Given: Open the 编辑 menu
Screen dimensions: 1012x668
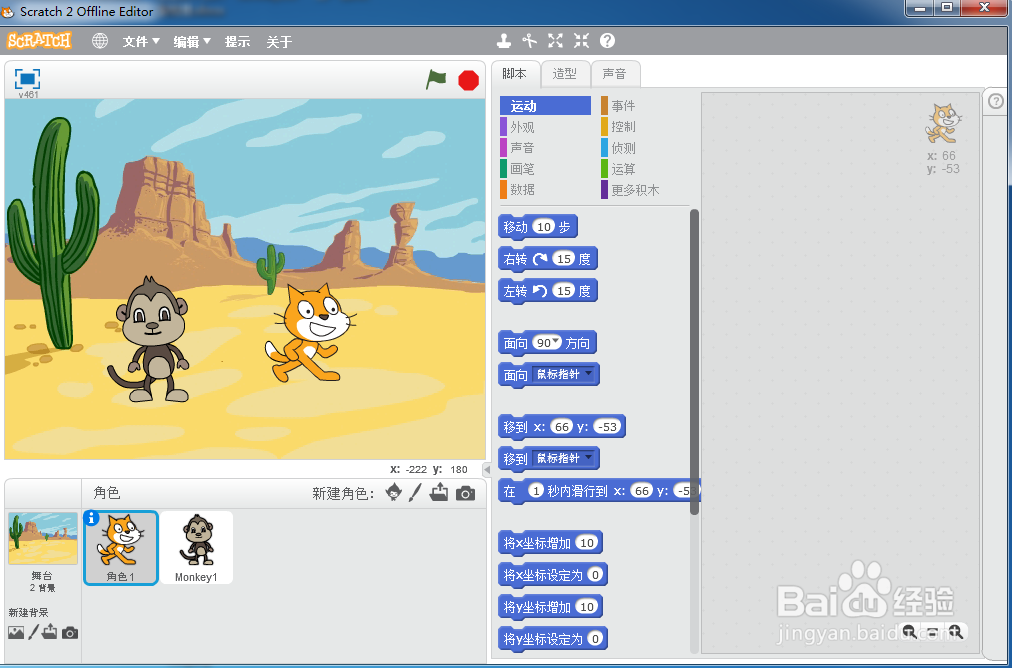Looking at the screenshot, I should coord(192,42).
